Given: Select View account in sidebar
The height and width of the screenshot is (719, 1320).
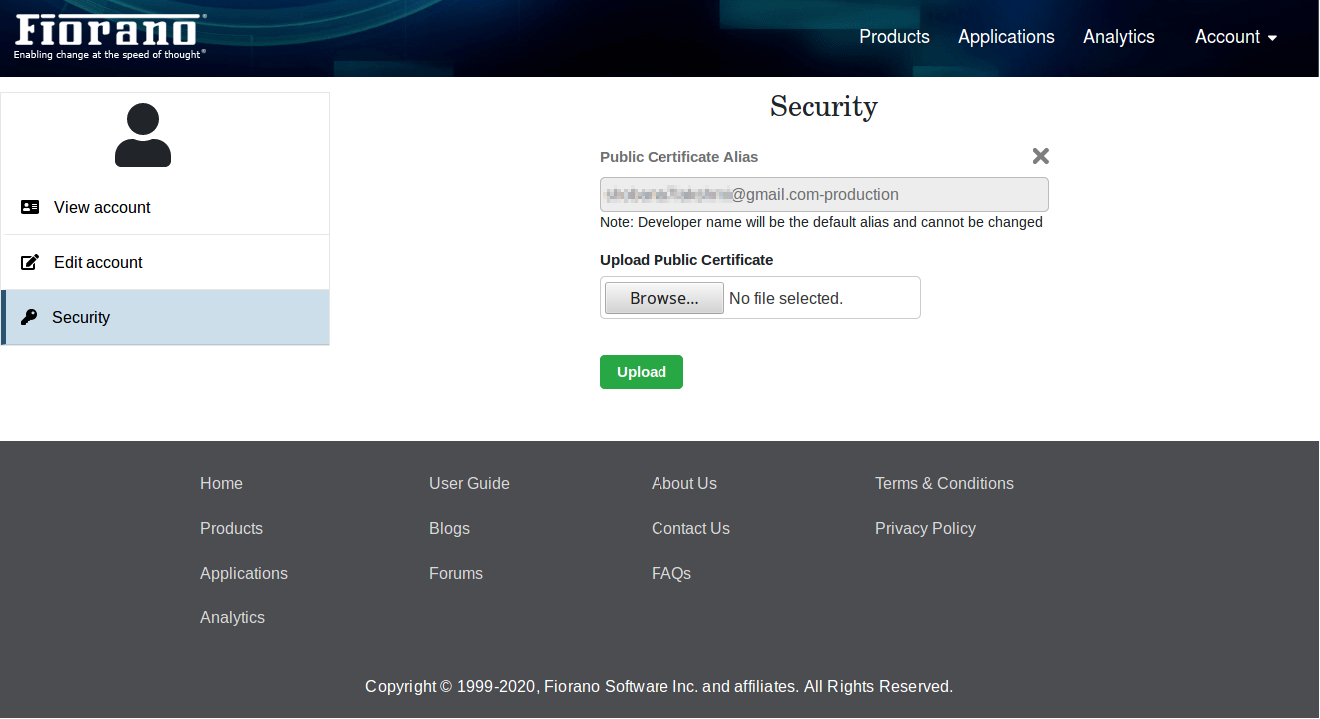Looking at the screenshot, I should pyautogui.click(x=102, y=207).
